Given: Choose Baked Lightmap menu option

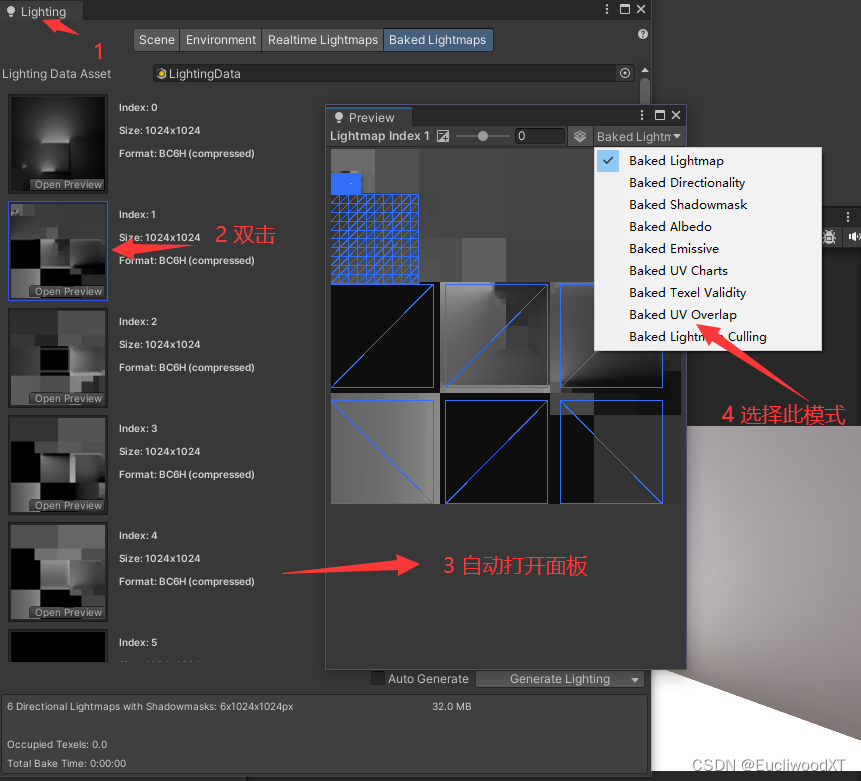Looking at the screenshot, I should coord(708,160).
